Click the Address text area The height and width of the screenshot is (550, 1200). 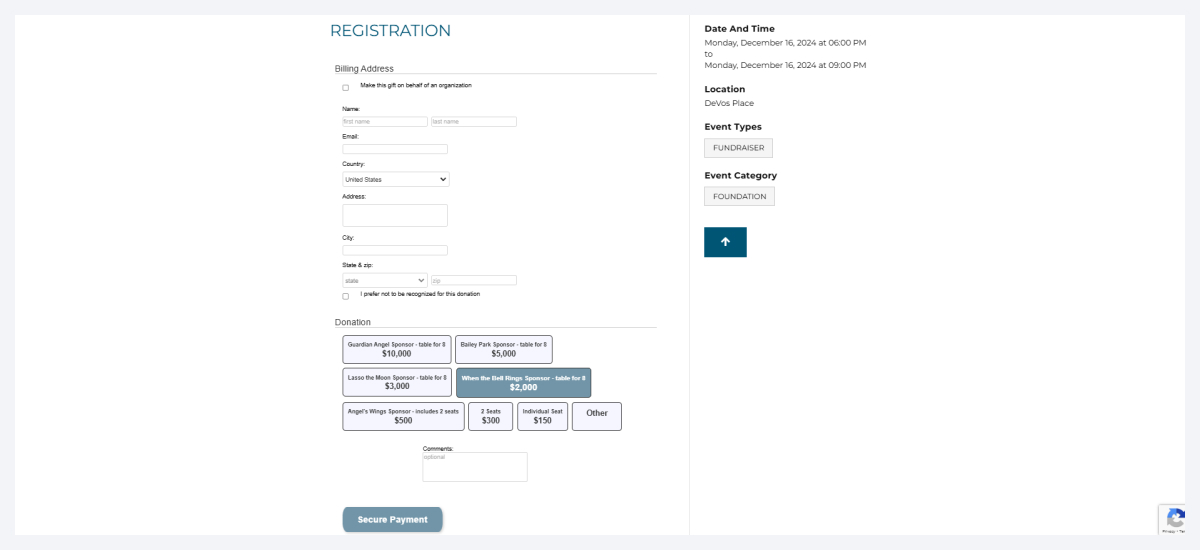point(395,215)
